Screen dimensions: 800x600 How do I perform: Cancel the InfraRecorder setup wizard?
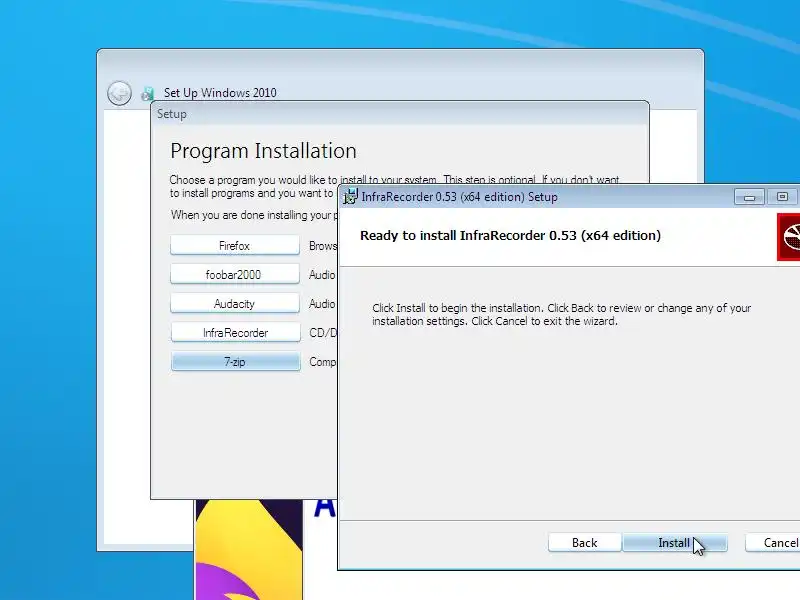[x=773, y=543]
